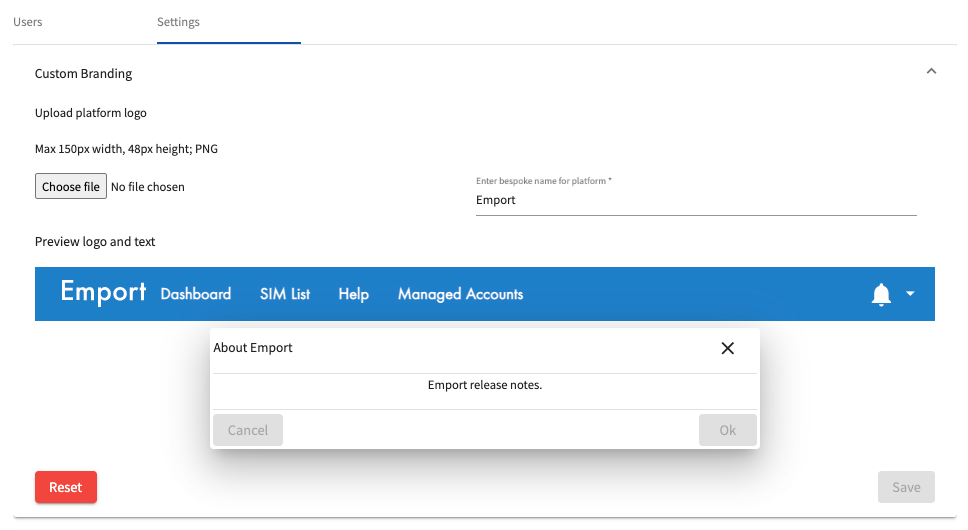The image size is (968, 530).
Task: Open SIM List in the preview navbar
Action: [x=285, y=294]
